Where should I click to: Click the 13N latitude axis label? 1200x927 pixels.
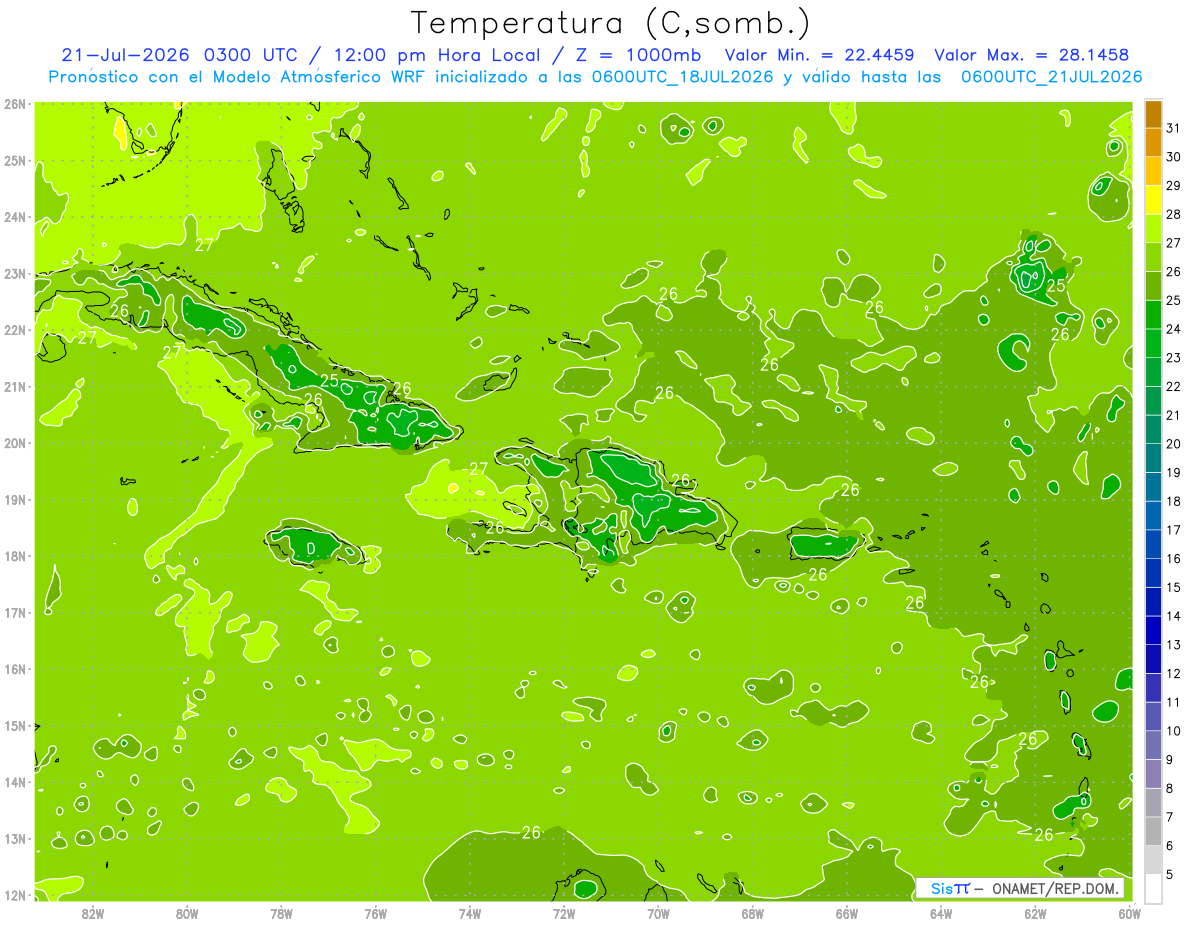click(15, 839)
